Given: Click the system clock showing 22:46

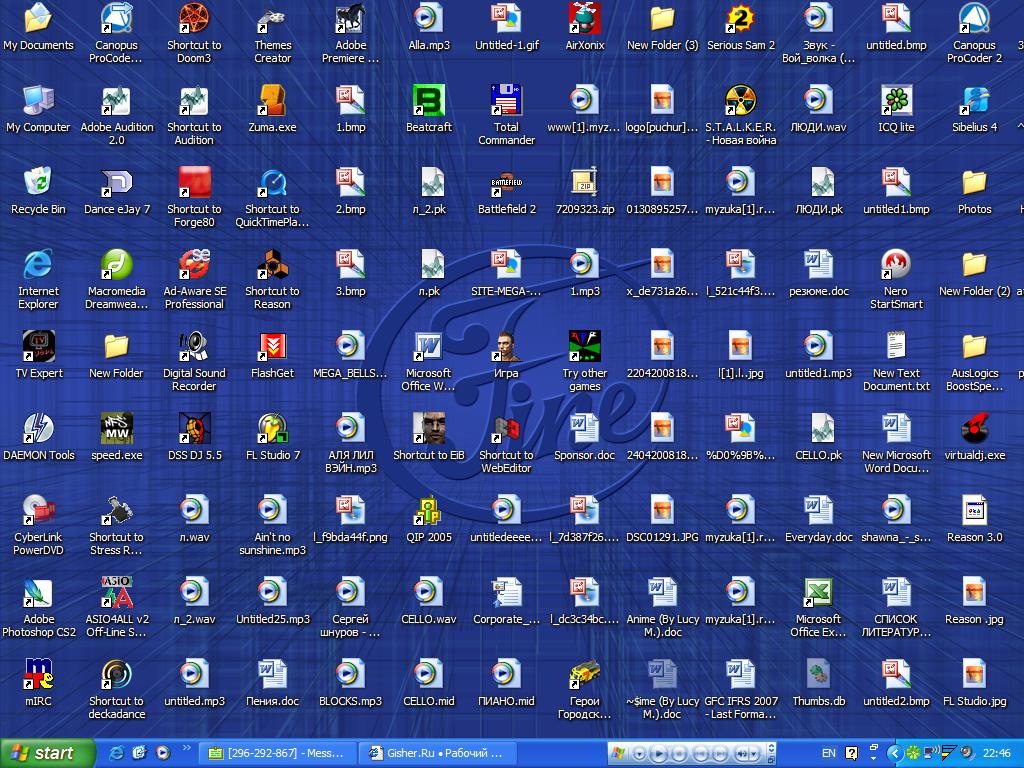Looking at the screenshot, I should pos(996,753).
